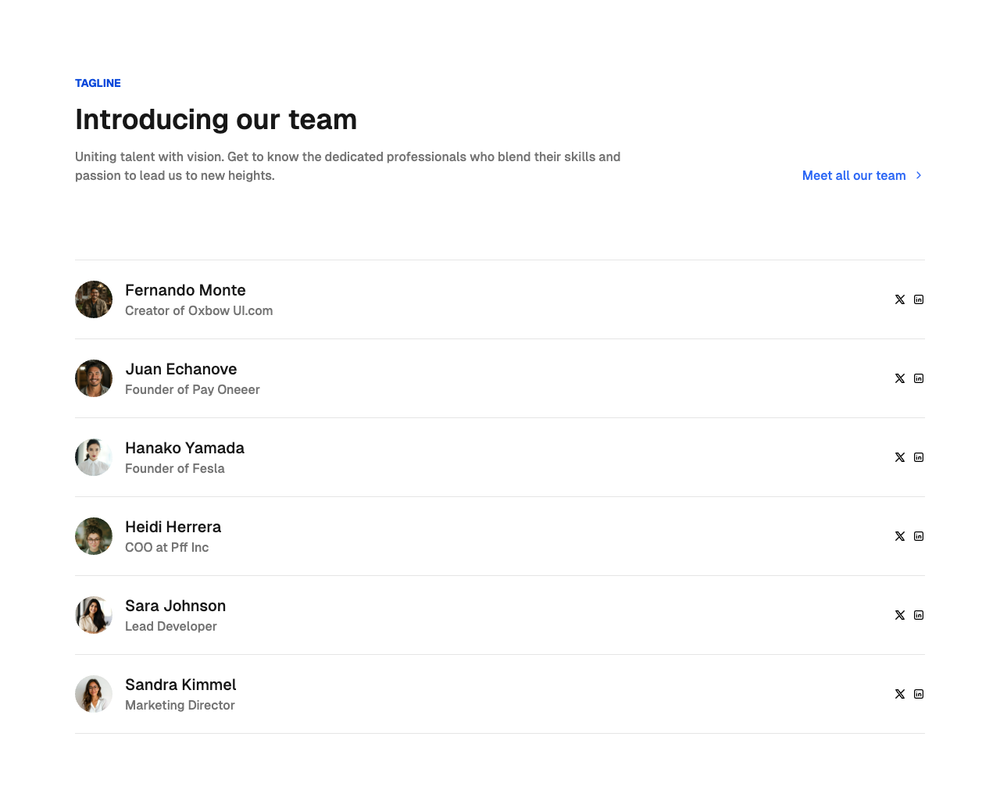
Task: Open Fernando Monte's LinkedIn icon
Action: pos(918,300)
